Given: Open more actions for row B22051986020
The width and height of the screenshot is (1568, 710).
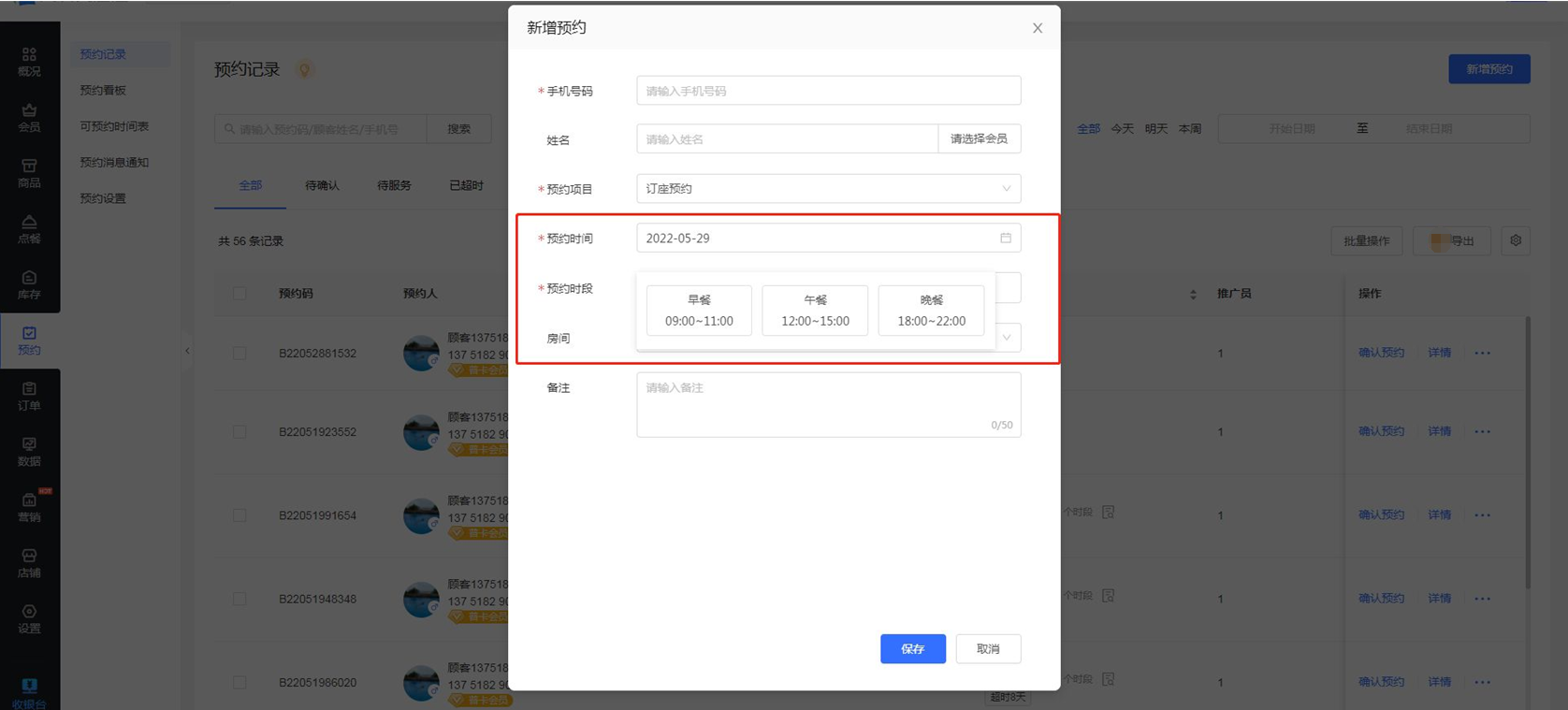Looking at the screenshot, I should click(1483, 682).
